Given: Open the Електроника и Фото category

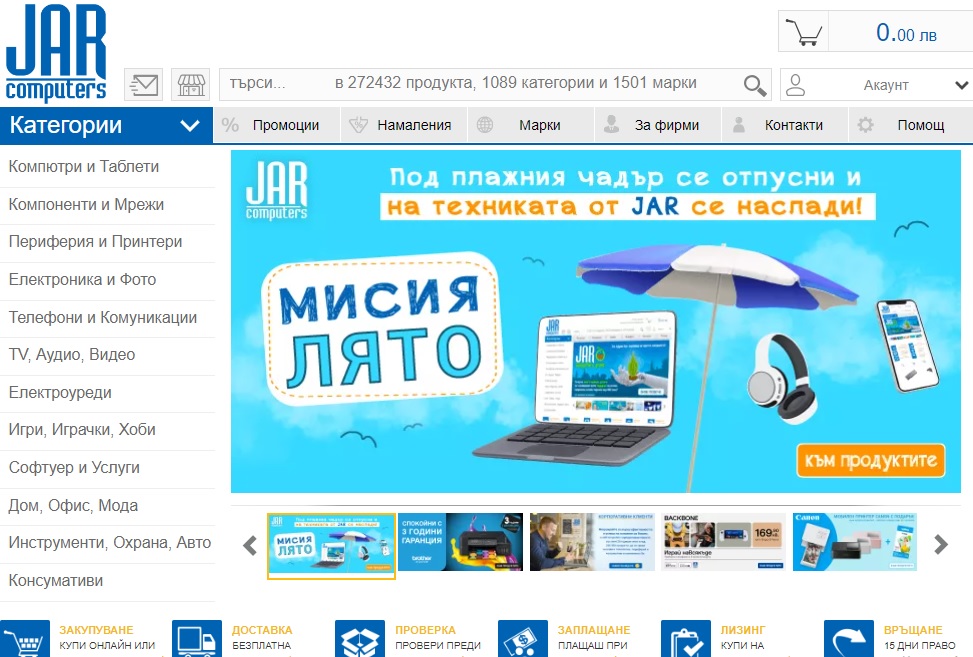Looking at the screenshot, I should tap(107, 280).
